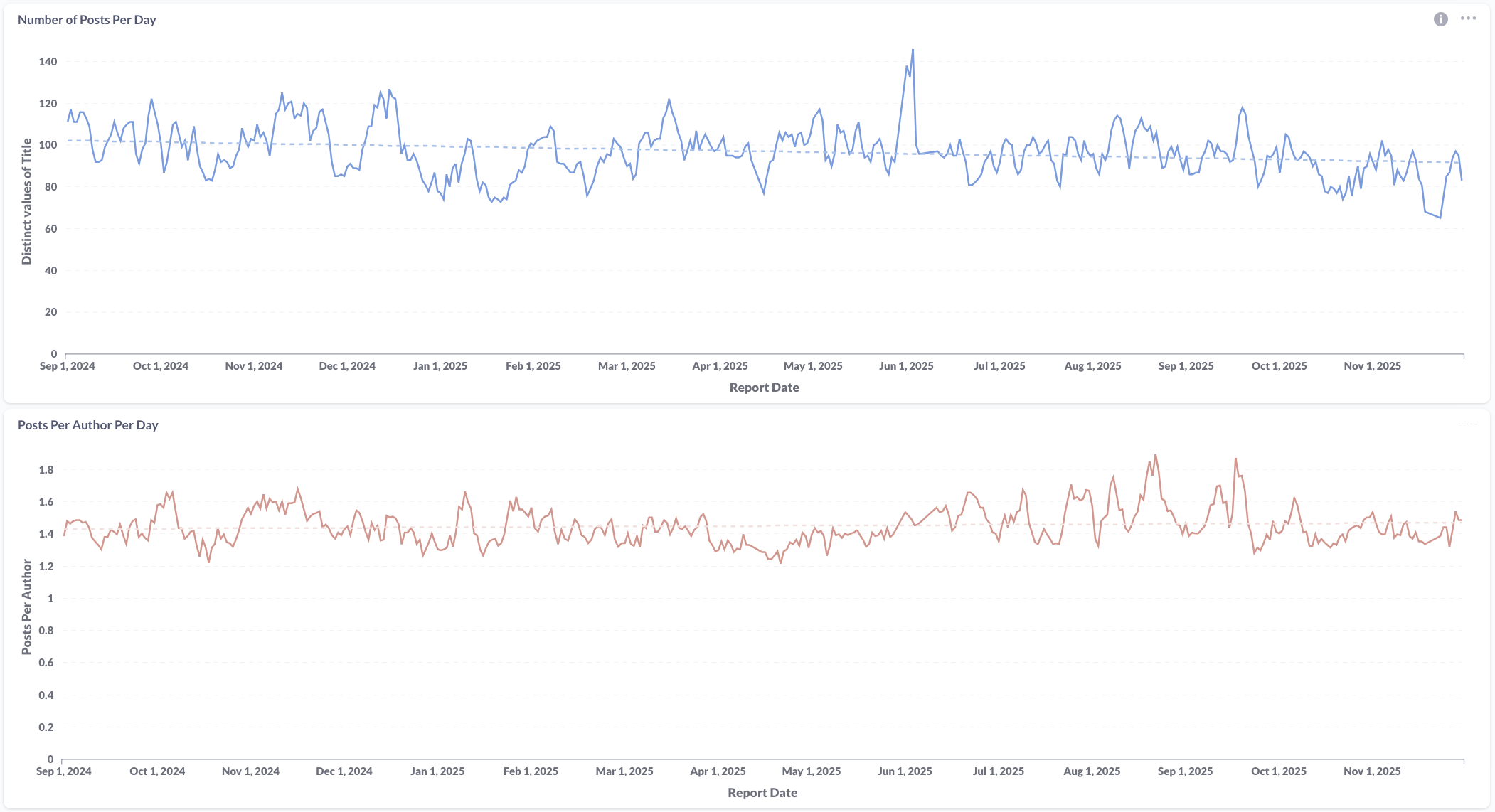Click the 1.8 y-axis value on the bottom chart

coord(46,470)
